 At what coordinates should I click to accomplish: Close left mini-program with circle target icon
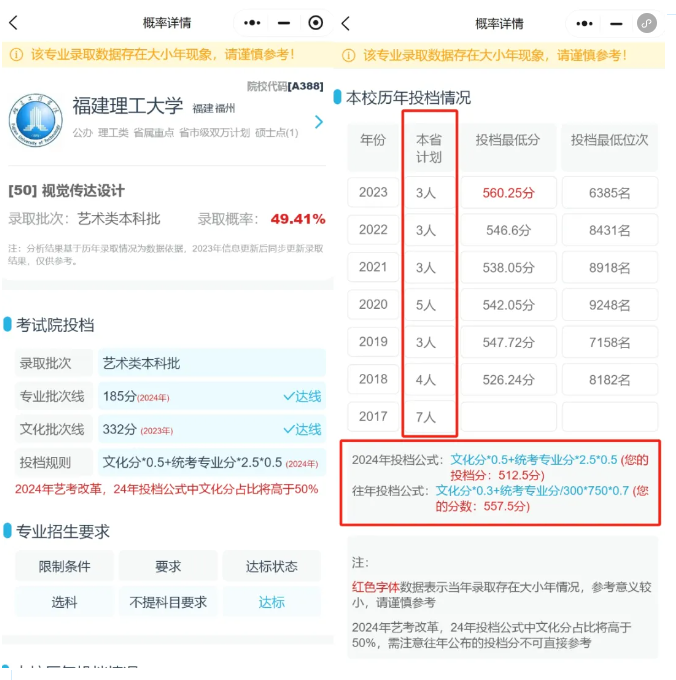[x=316, y=23]
